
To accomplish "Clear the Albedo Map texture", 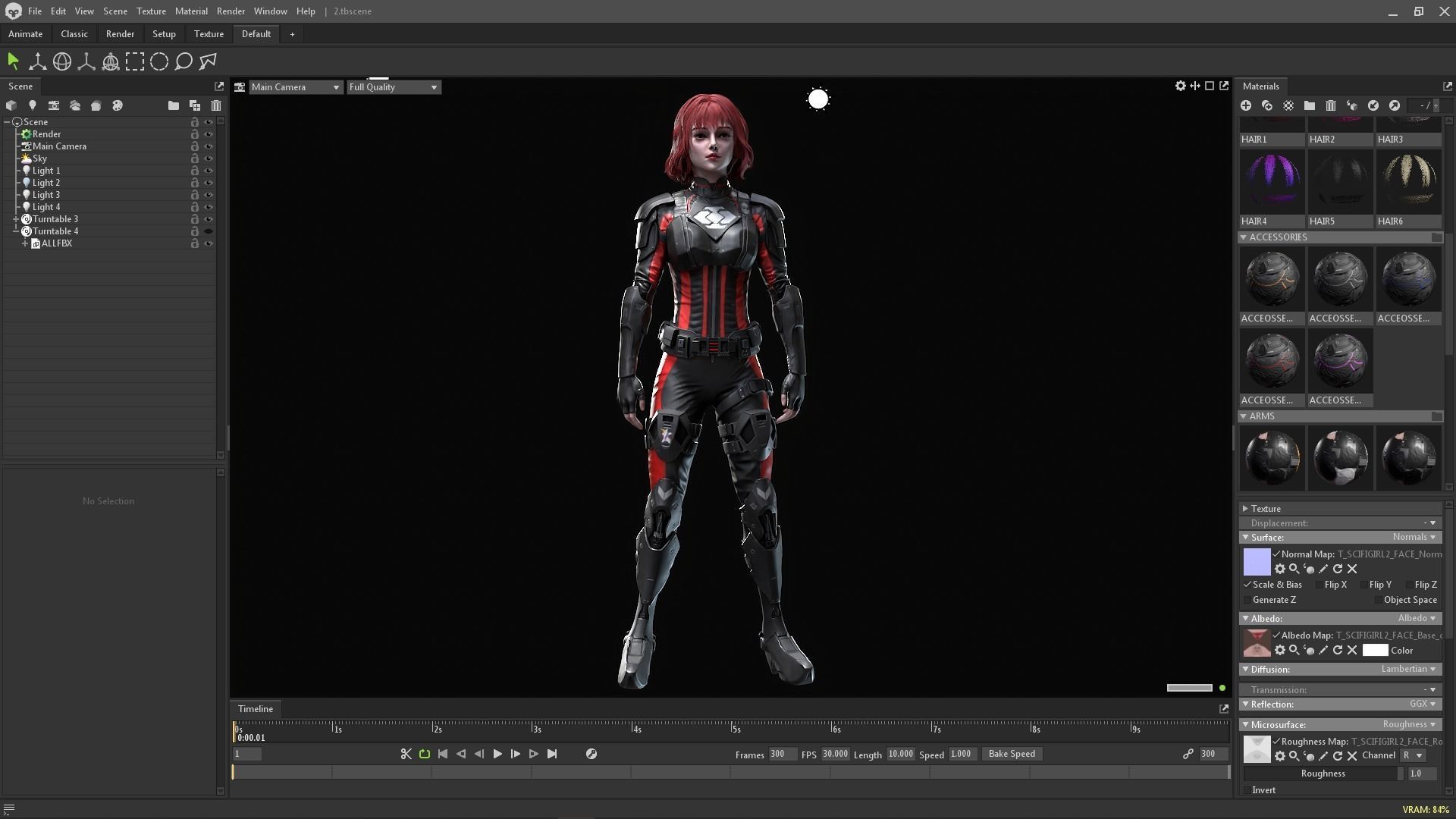I will (1351, 650).
